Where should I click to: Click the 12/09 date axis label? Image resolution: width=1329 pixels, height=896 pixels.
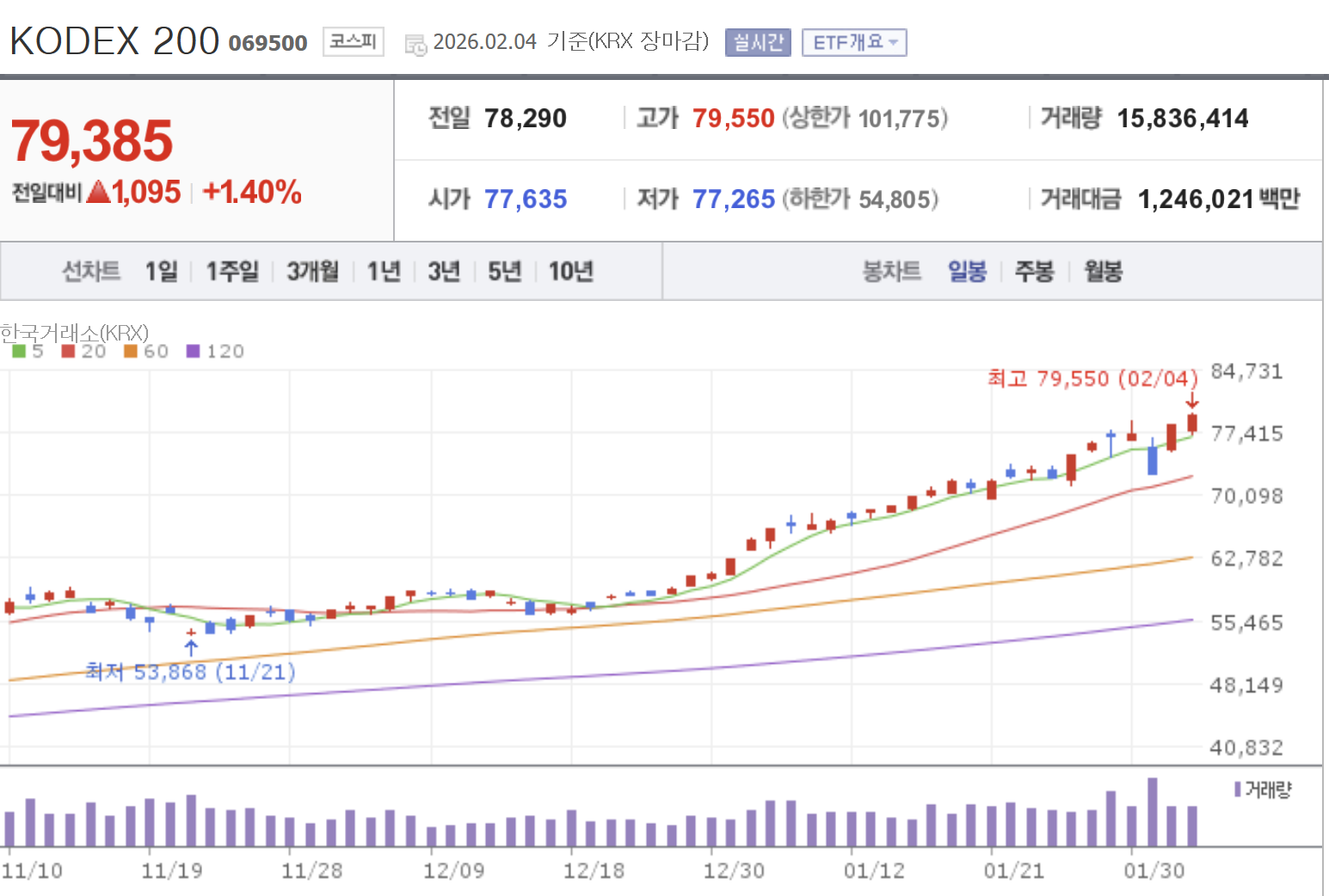(x=454, y=871)
